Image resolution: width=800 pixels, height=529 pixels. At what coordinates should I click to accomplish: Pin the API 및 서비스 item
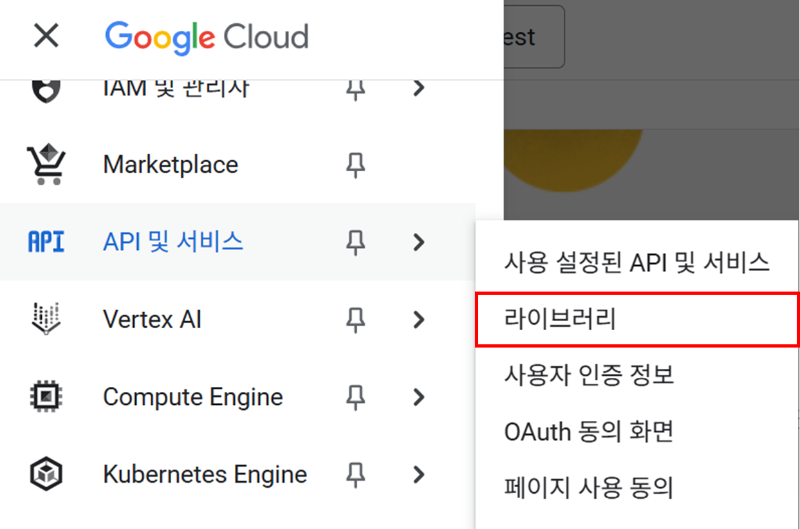coord(356,242)
